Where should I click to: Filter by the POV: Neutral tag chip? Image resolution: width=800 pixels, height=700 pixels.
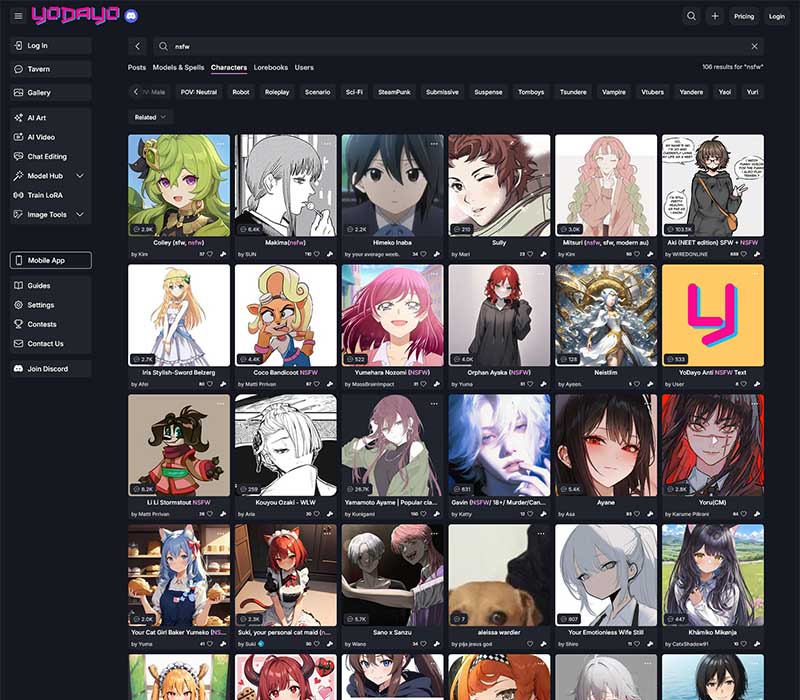[x=199, y=92]
